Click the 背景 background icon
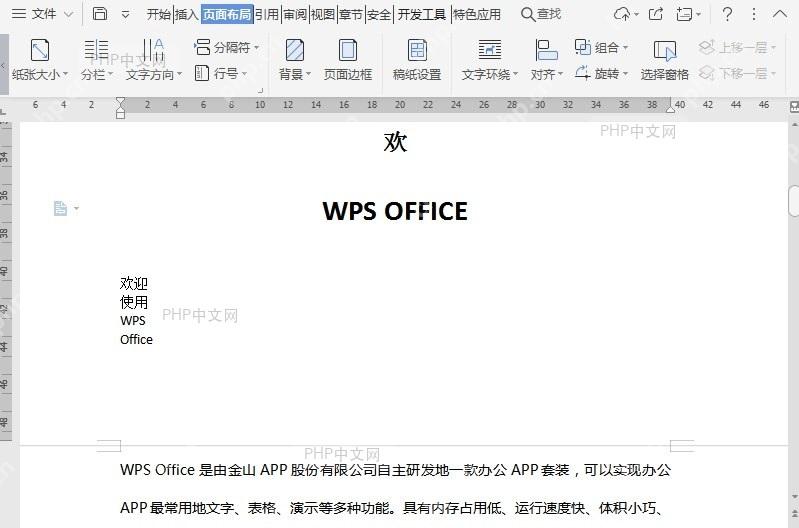Screen dimensions: 799x528 click(295, 50)
